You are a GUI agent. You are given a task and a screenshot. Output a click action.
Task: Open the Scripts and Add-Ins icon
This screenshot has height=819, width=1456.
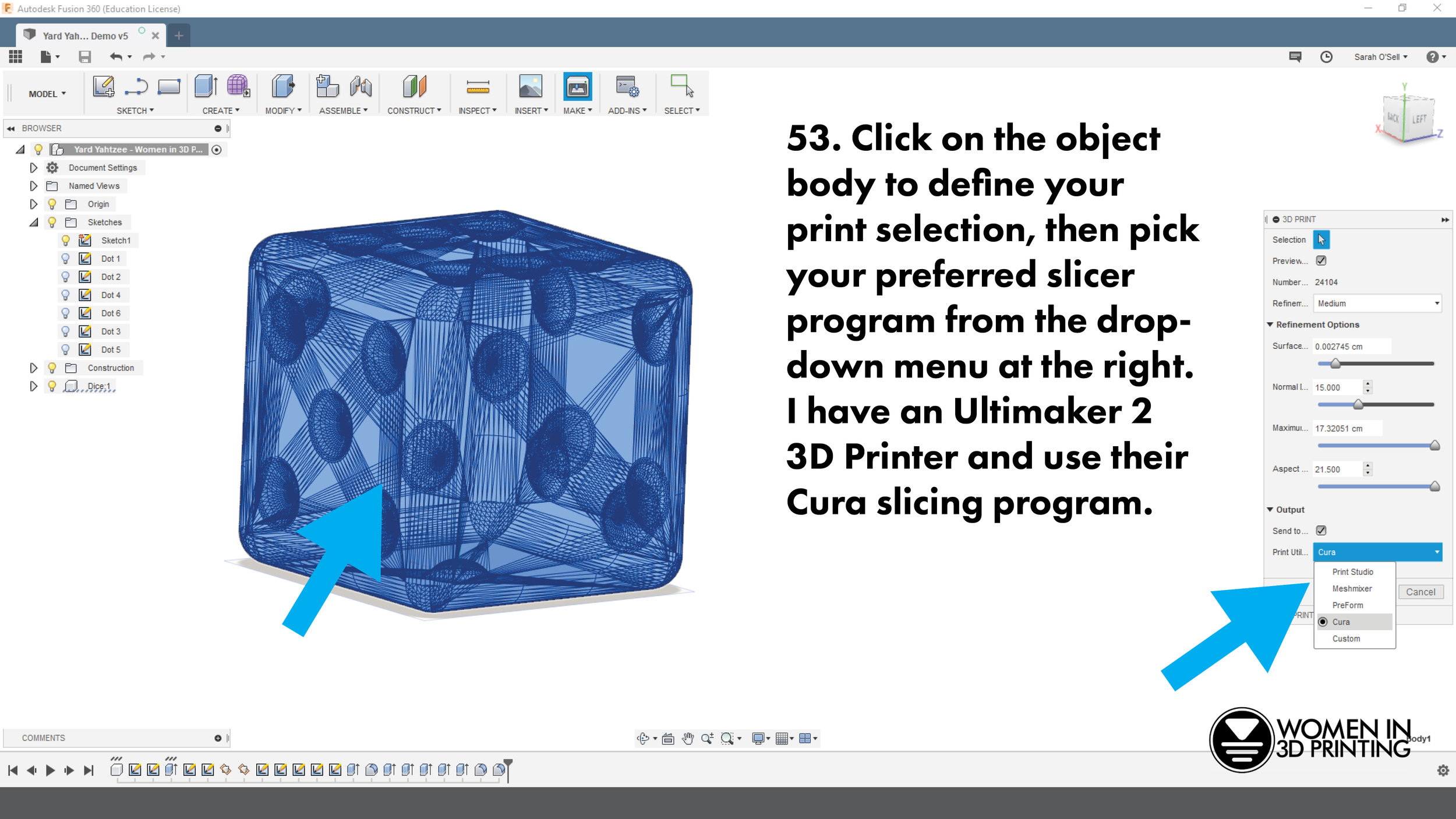(x=627, y=86)
